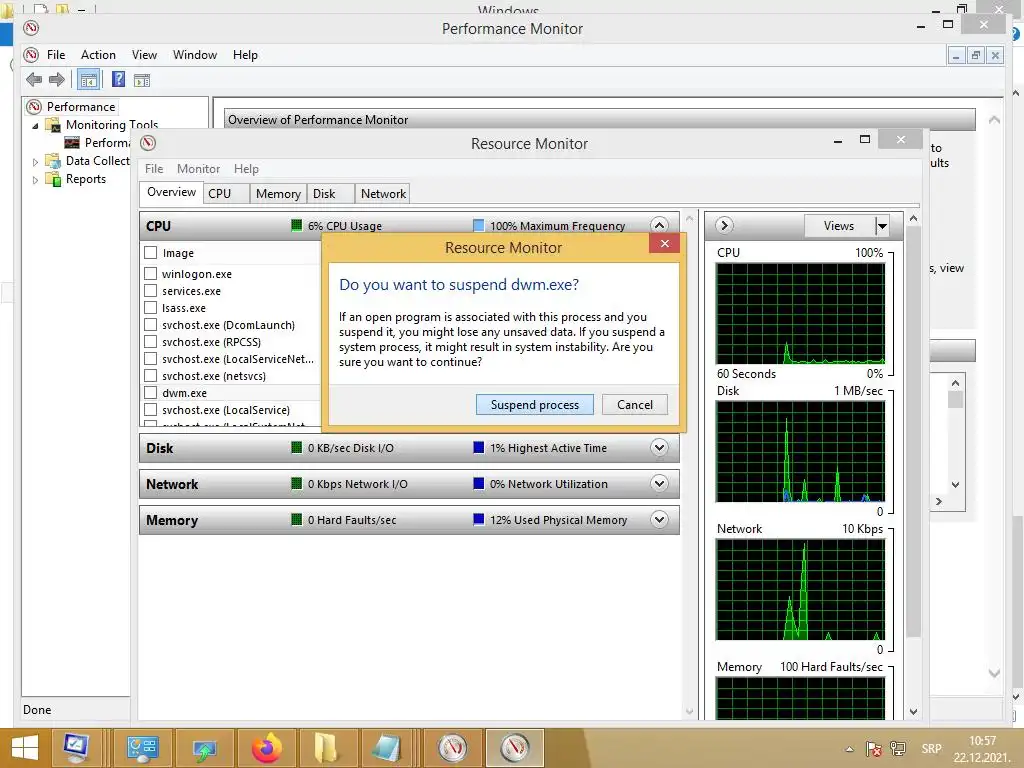1024x768 pixels.
Task: Check winlogon.exe process checkbox
Action: tap(151, 274)
